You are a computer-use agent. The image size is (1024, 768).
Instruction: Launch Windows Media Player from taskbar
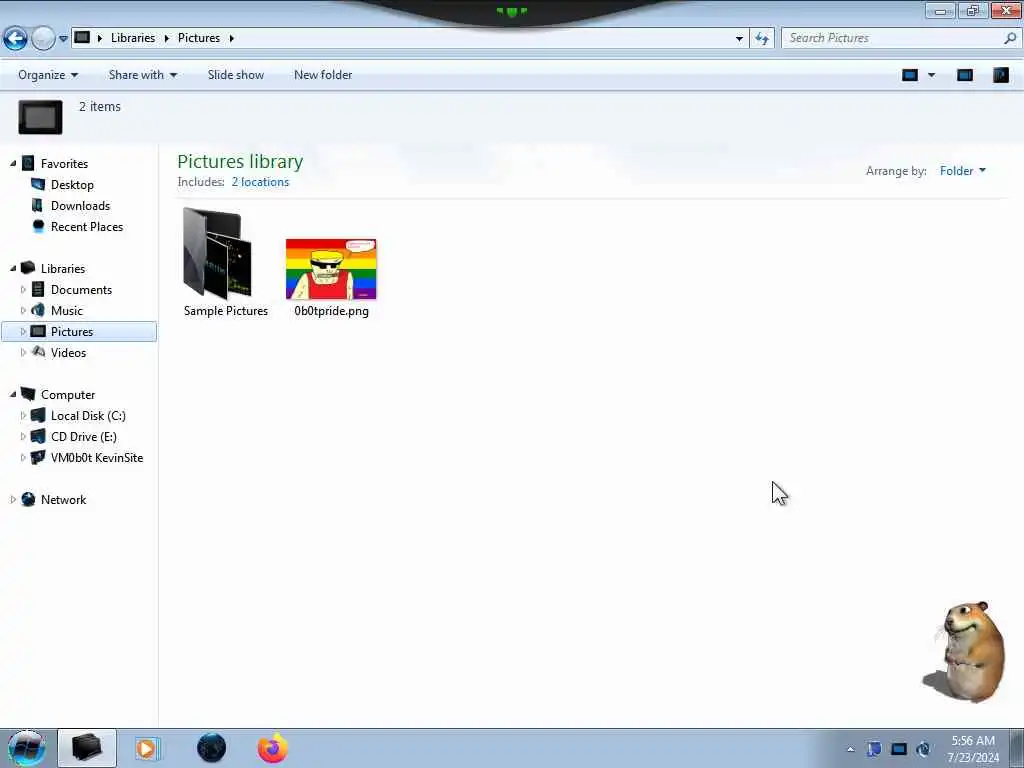pyautogui.click(x=147, y=748)
